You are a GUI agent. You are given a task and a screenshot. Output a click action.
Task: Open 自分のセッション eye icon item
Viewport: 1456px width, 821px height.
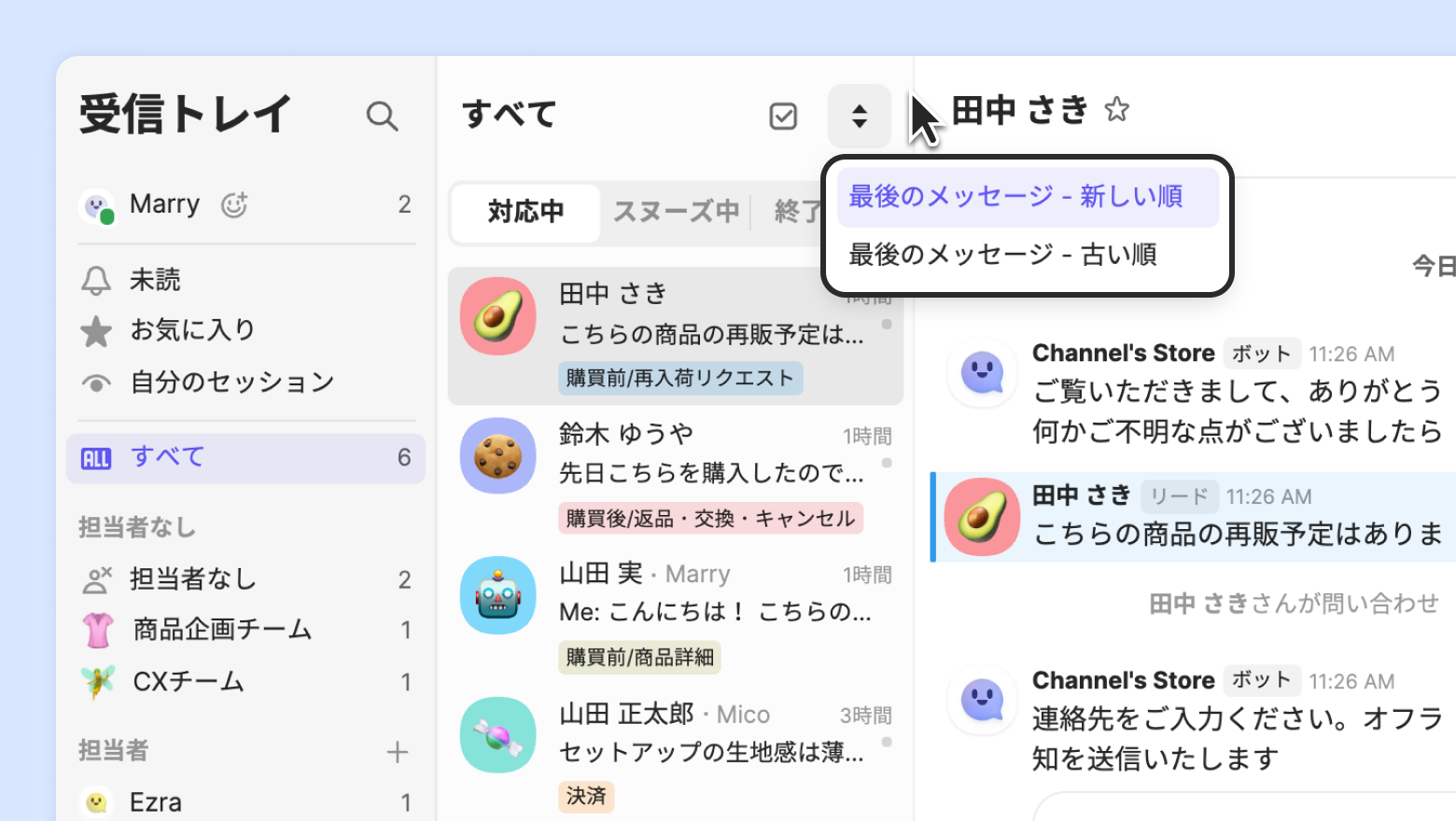point(246,382)
